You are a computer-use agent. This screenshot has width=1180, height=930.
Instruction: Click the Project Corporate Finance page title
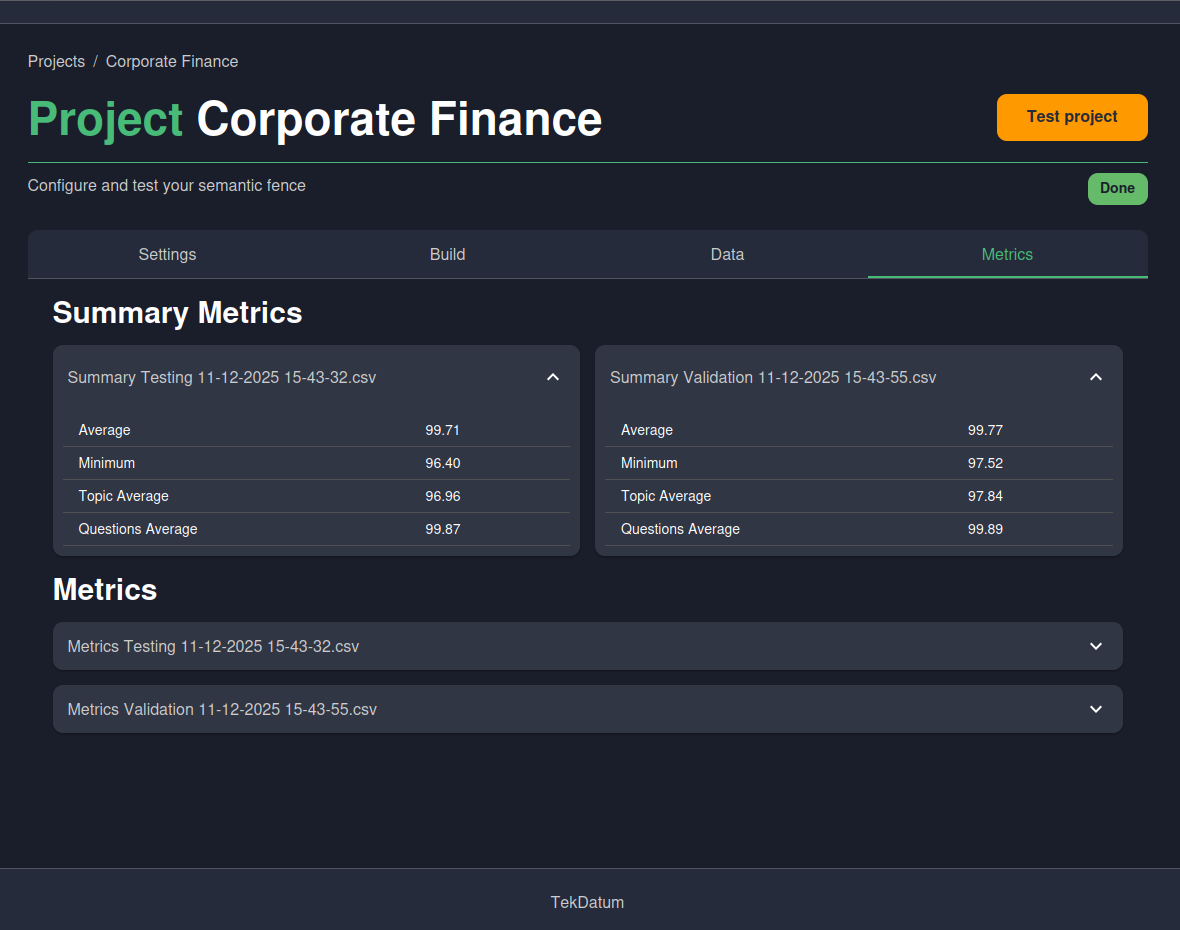[x=315, y=119]
